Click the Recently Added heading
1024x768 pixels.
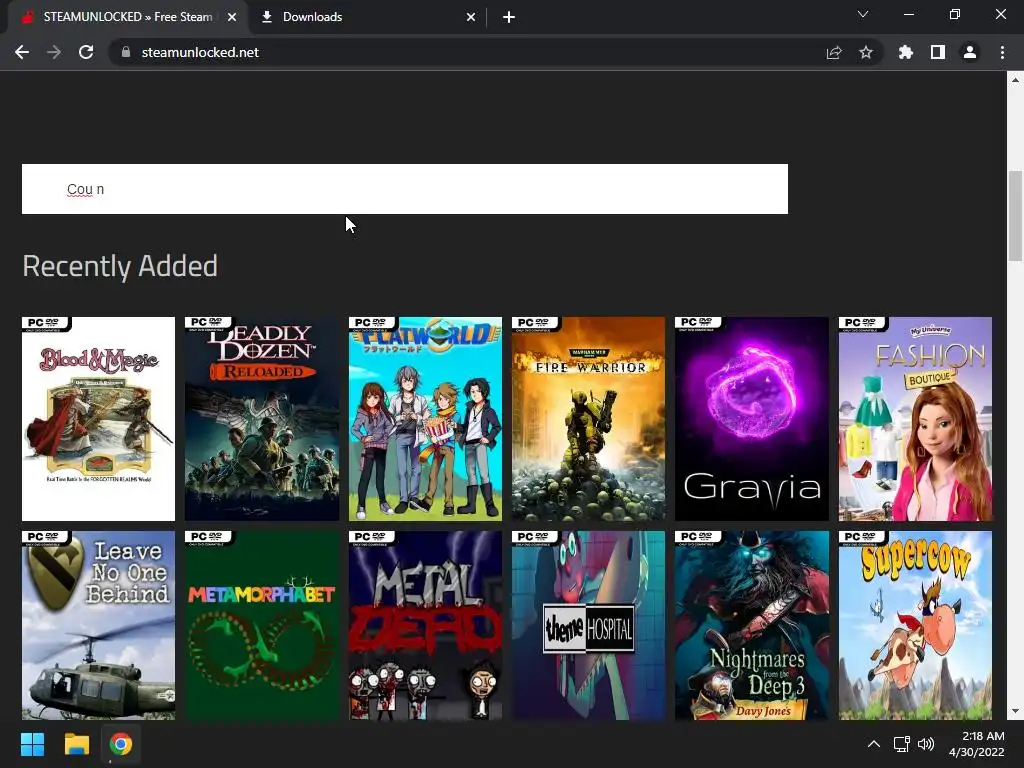(120, 266)
